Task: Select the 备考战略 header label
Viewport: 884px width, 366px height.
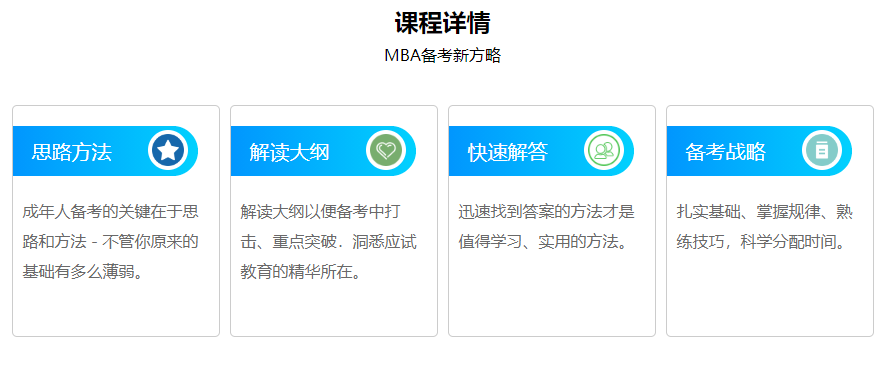Action: click(x=726, y=152)
